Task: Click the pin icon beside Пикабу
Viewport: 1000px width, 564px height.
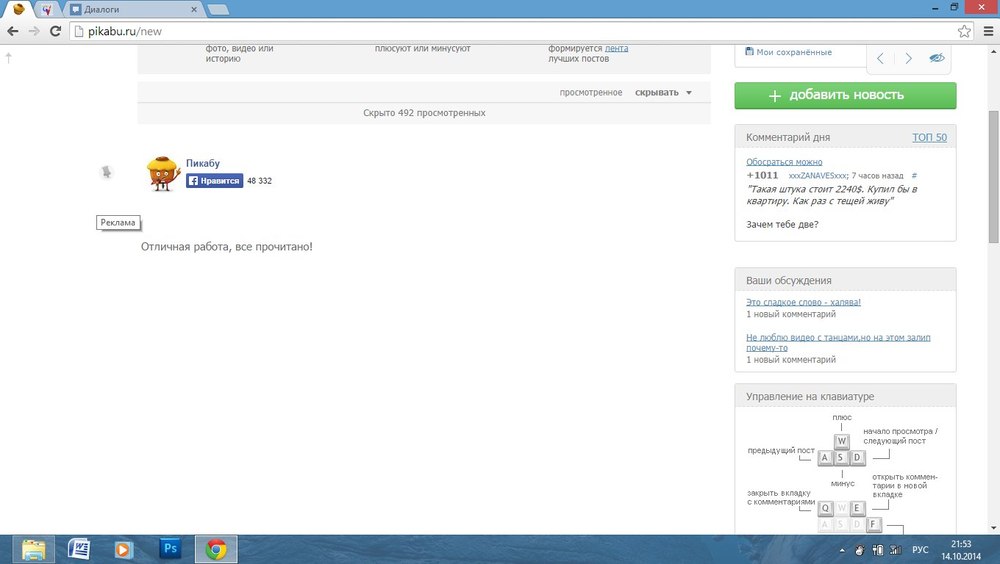Action: point(107,172)
